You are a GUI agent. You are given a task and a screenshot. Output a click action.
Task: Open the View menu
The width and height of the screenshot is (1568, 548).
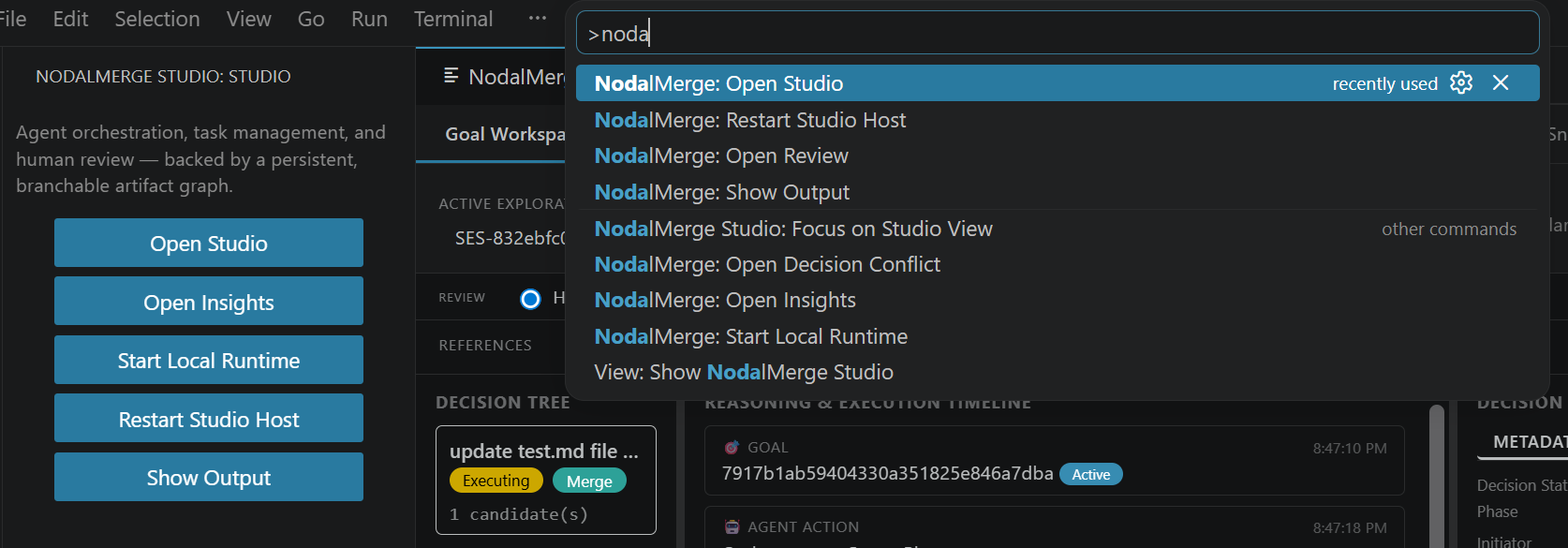pyautogui.click(x=249, y=19)
